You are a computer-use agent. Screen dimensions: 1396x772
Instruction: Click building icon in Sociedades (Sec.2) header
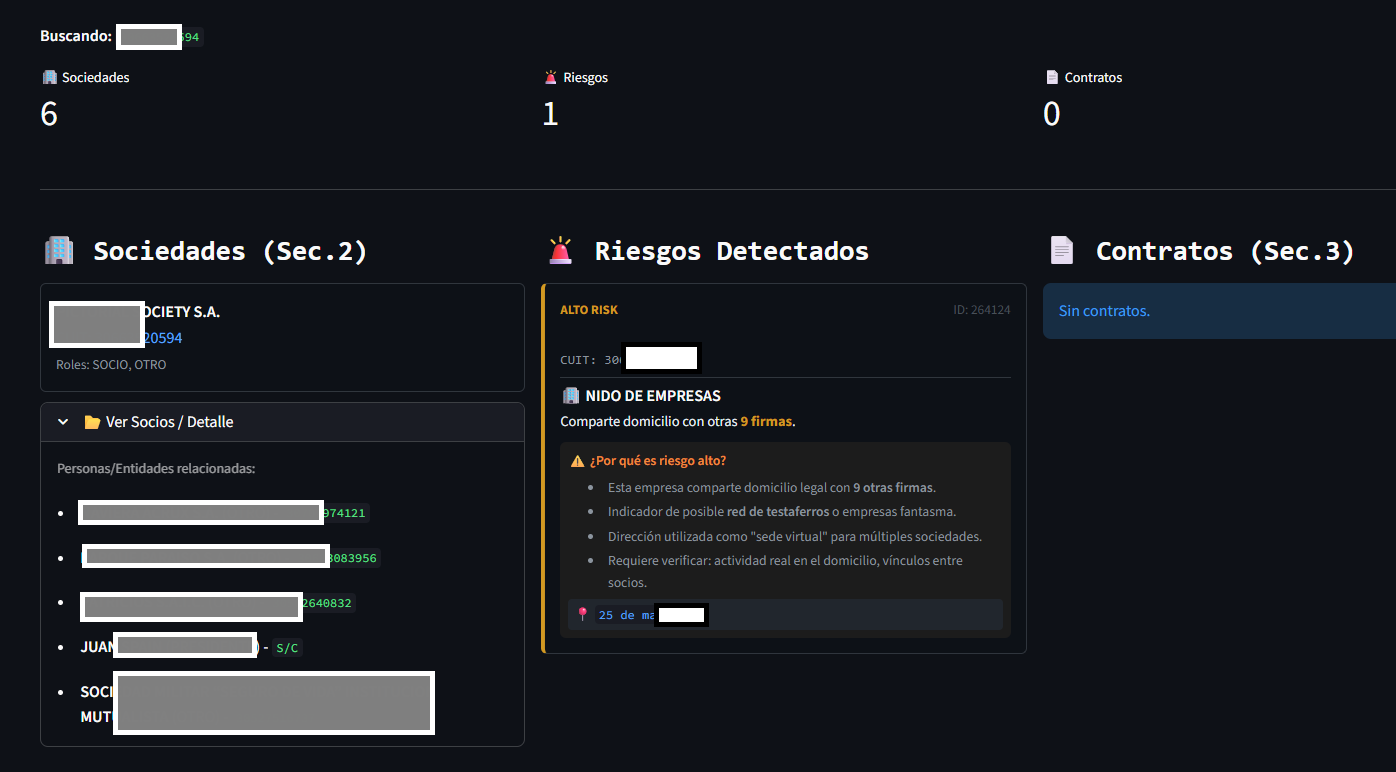[59, 250]
